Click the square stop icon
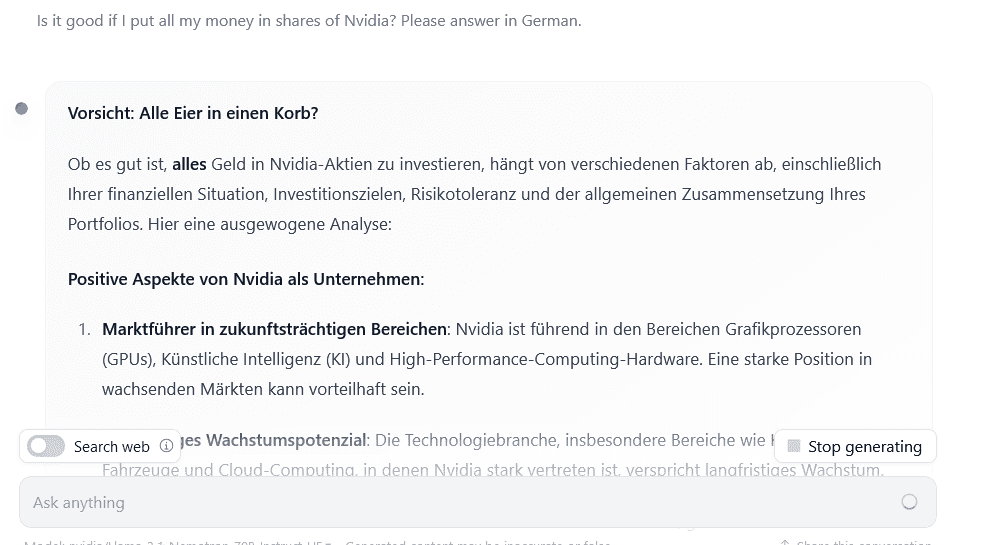Image resolution: width=996 pixels, height=545 pixels. [x=794, y=446]
